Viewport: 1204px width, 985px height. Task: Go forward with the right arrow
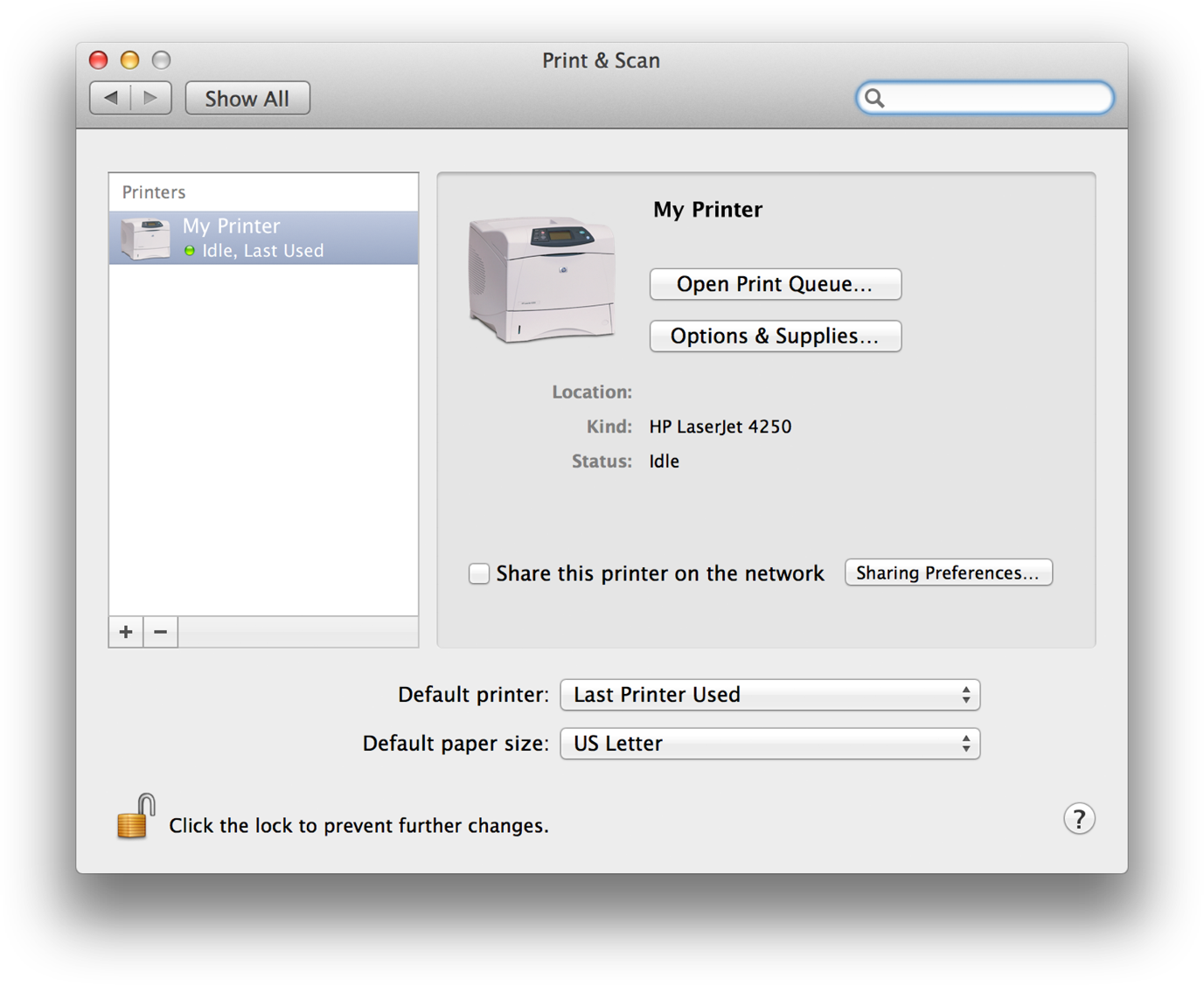pyautogui.click(x=150, y=98)
